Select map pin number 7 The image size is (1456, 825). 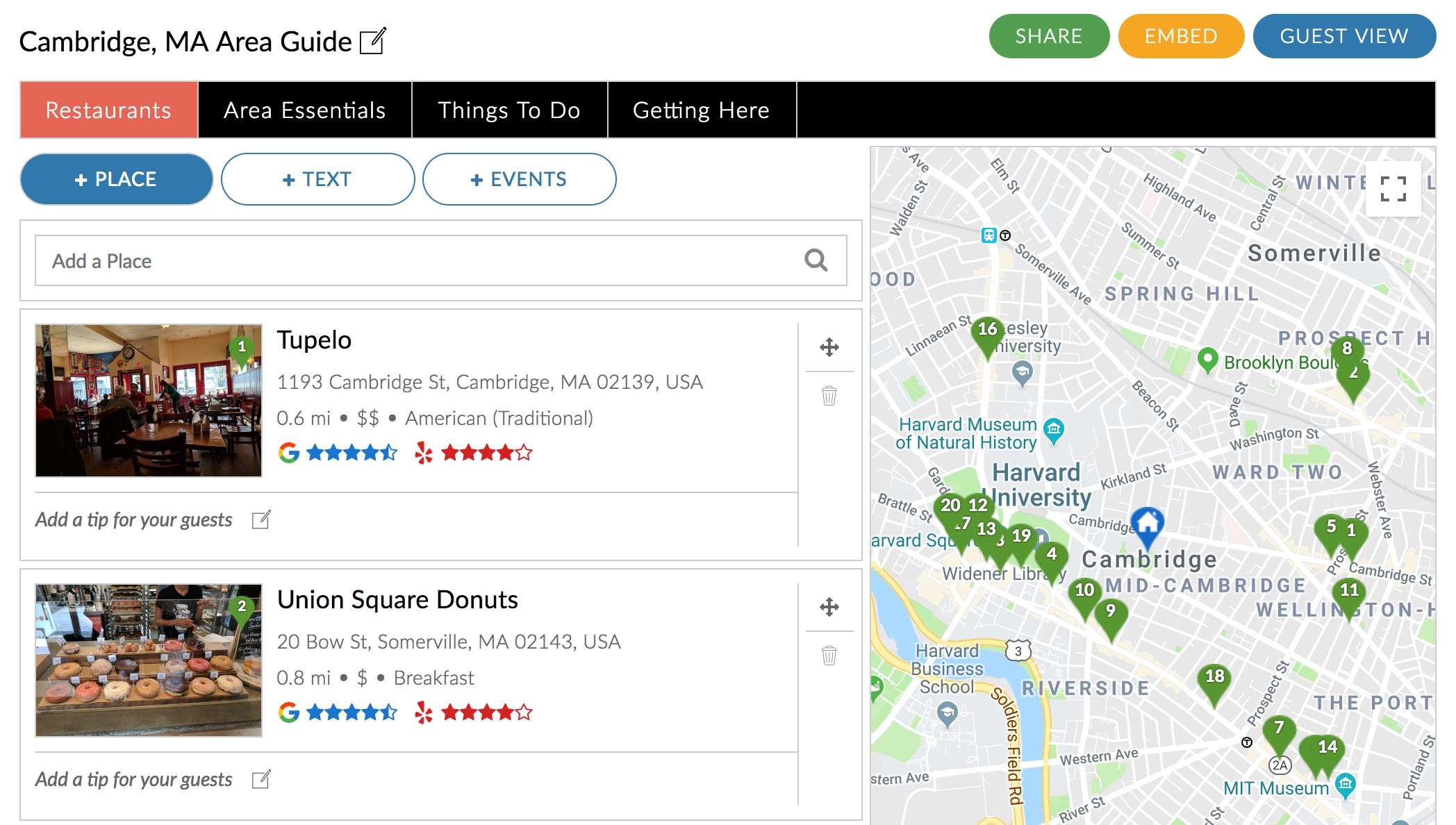coord(1279,732)
